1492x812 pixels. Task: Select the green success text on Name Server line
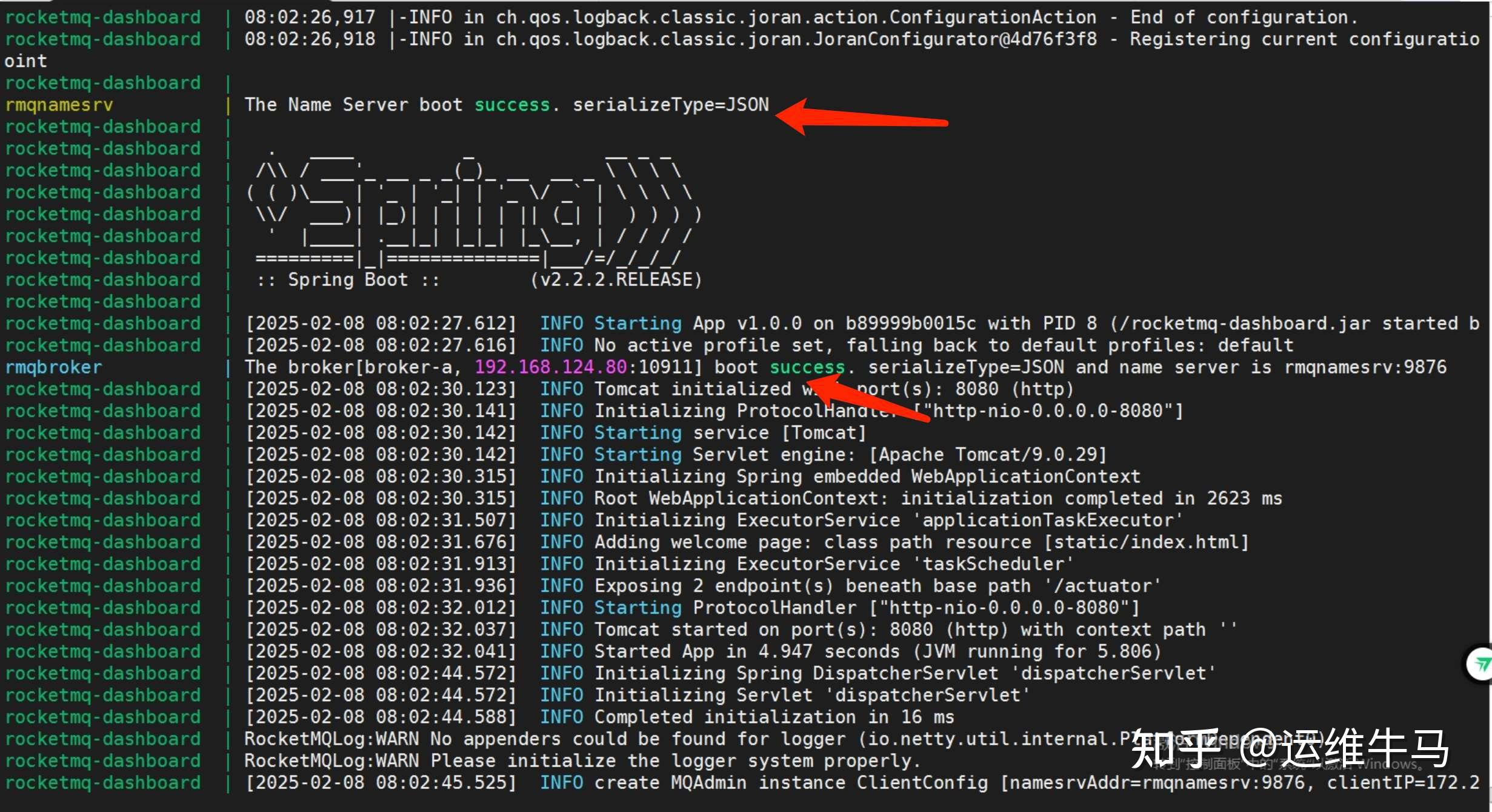(x=512, y=104)
